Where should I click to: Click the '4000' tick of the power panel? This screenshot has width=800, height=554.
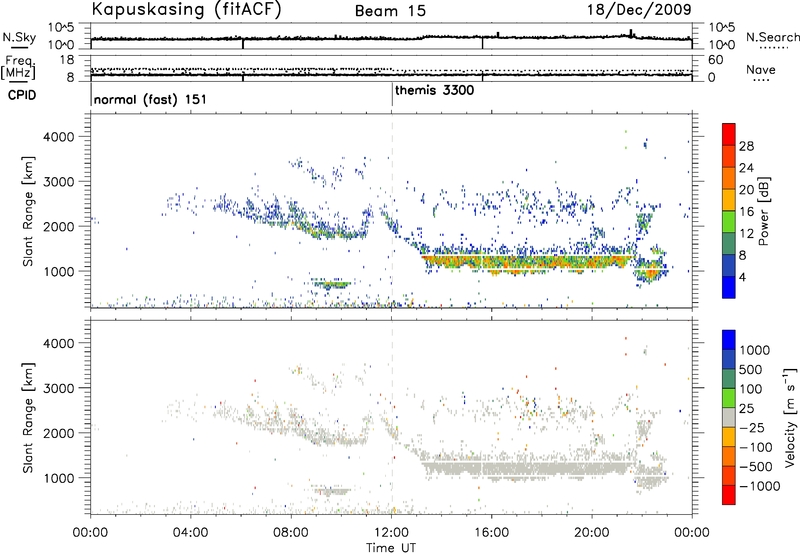58,137
